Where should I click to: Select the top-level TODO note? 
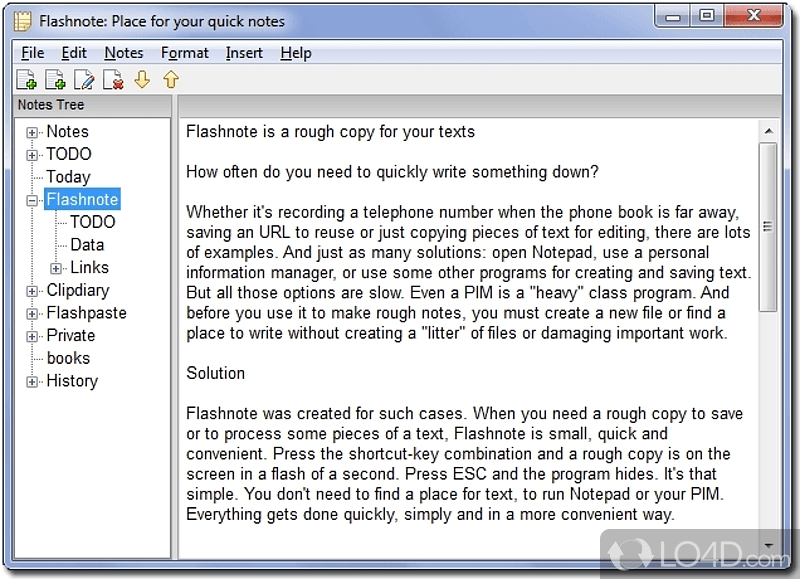coord(69,154)
